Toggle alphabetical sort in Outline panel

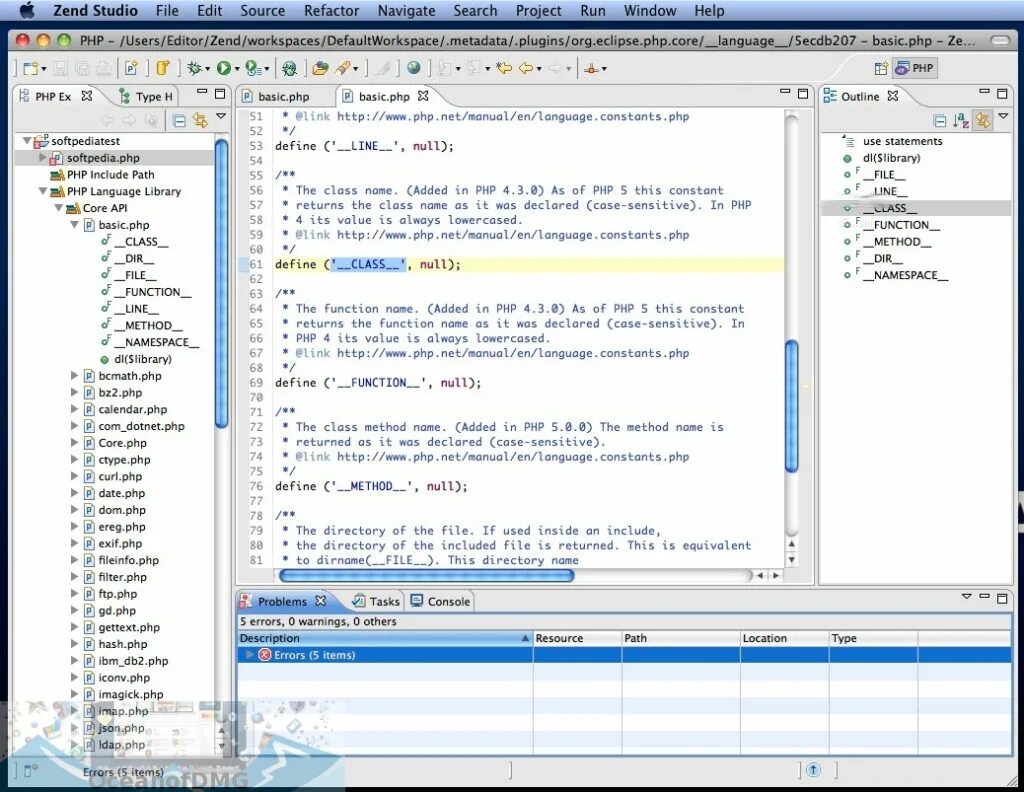point(961,120)
